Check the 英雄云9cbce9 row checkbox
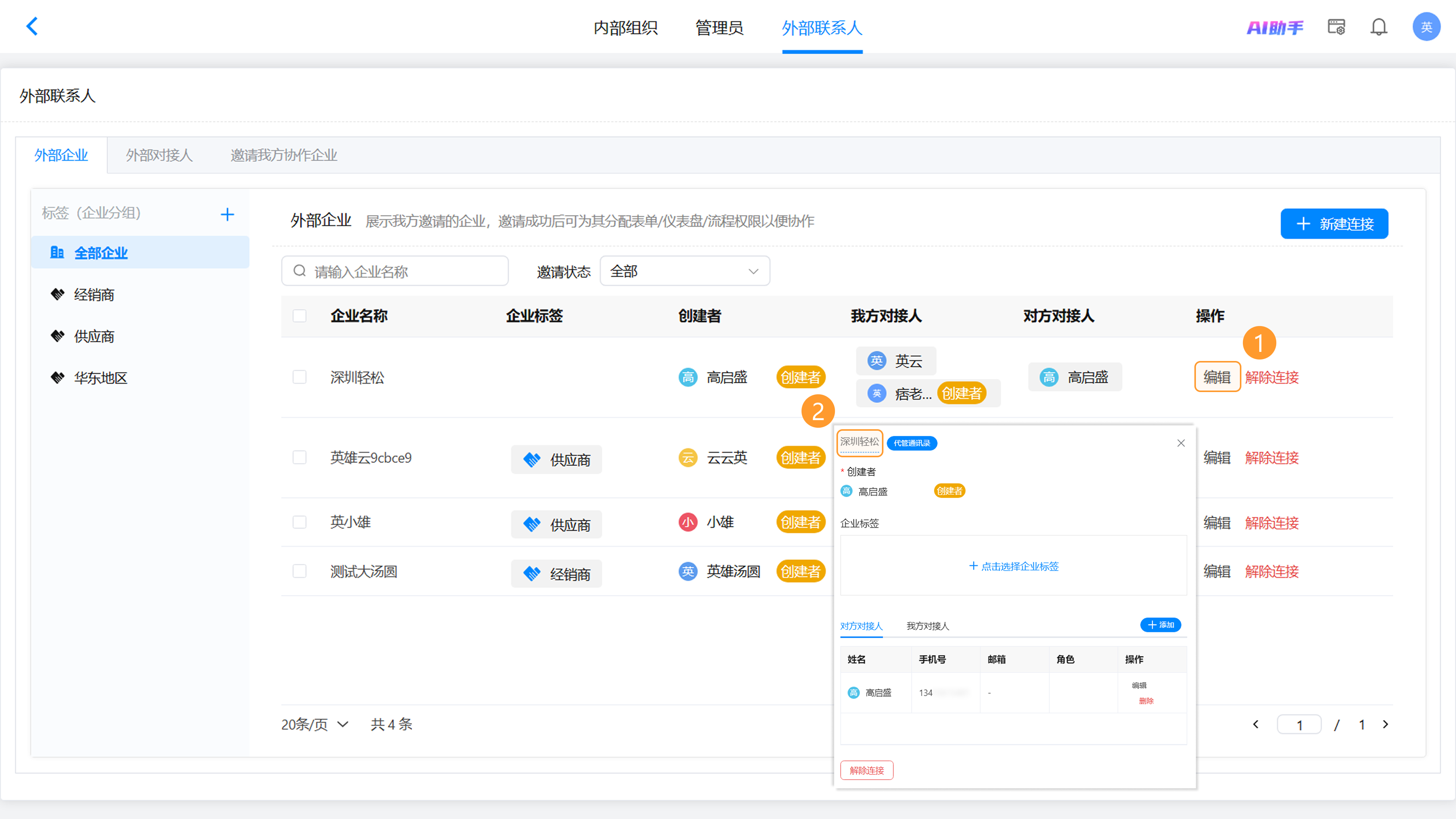The height and width of the screenshot is (819, 1456). click(x=300, y=457)
